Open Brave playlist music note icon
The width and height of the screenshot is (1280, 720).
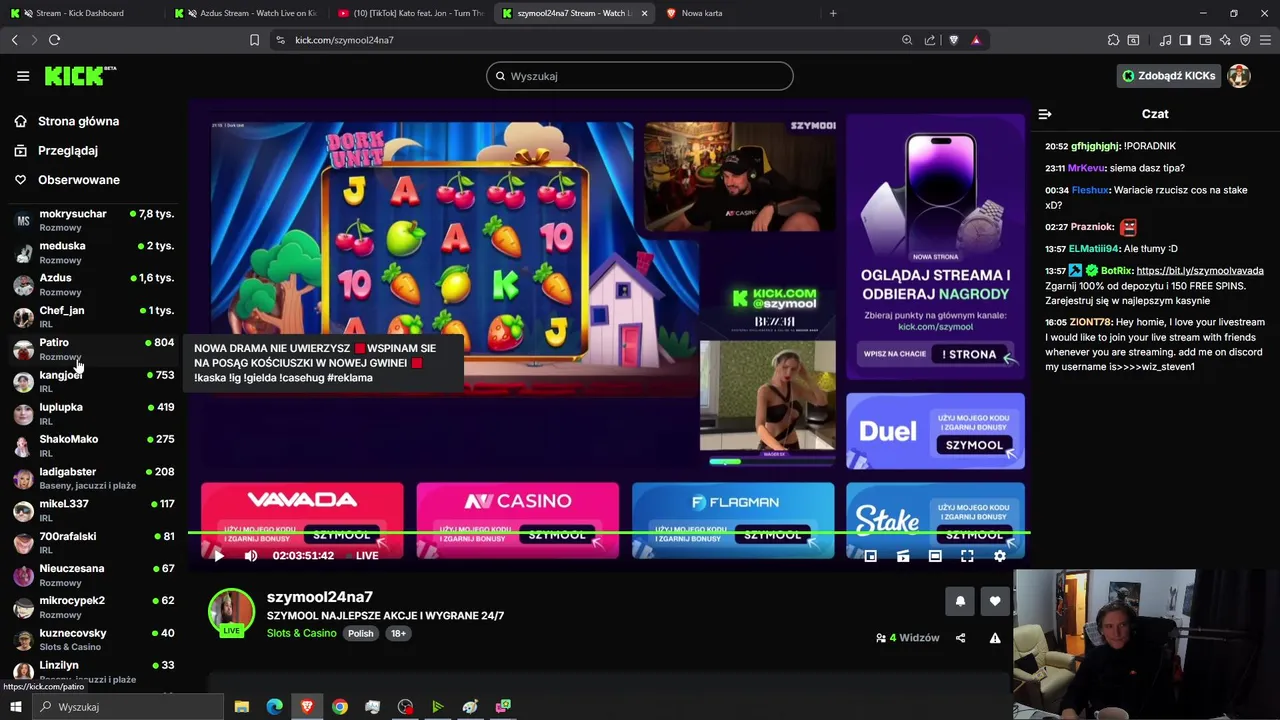point(1165,40)
